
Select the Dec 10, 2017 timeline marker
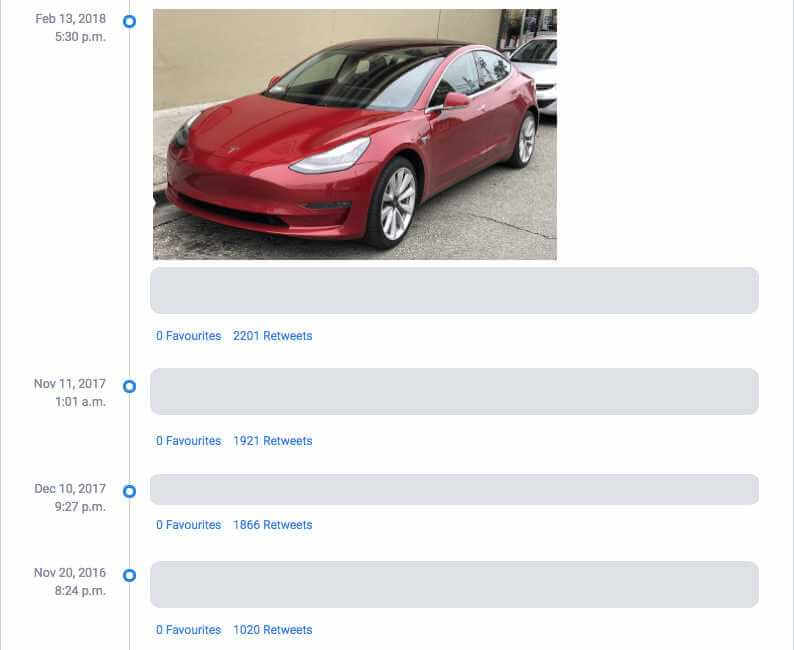129,491
